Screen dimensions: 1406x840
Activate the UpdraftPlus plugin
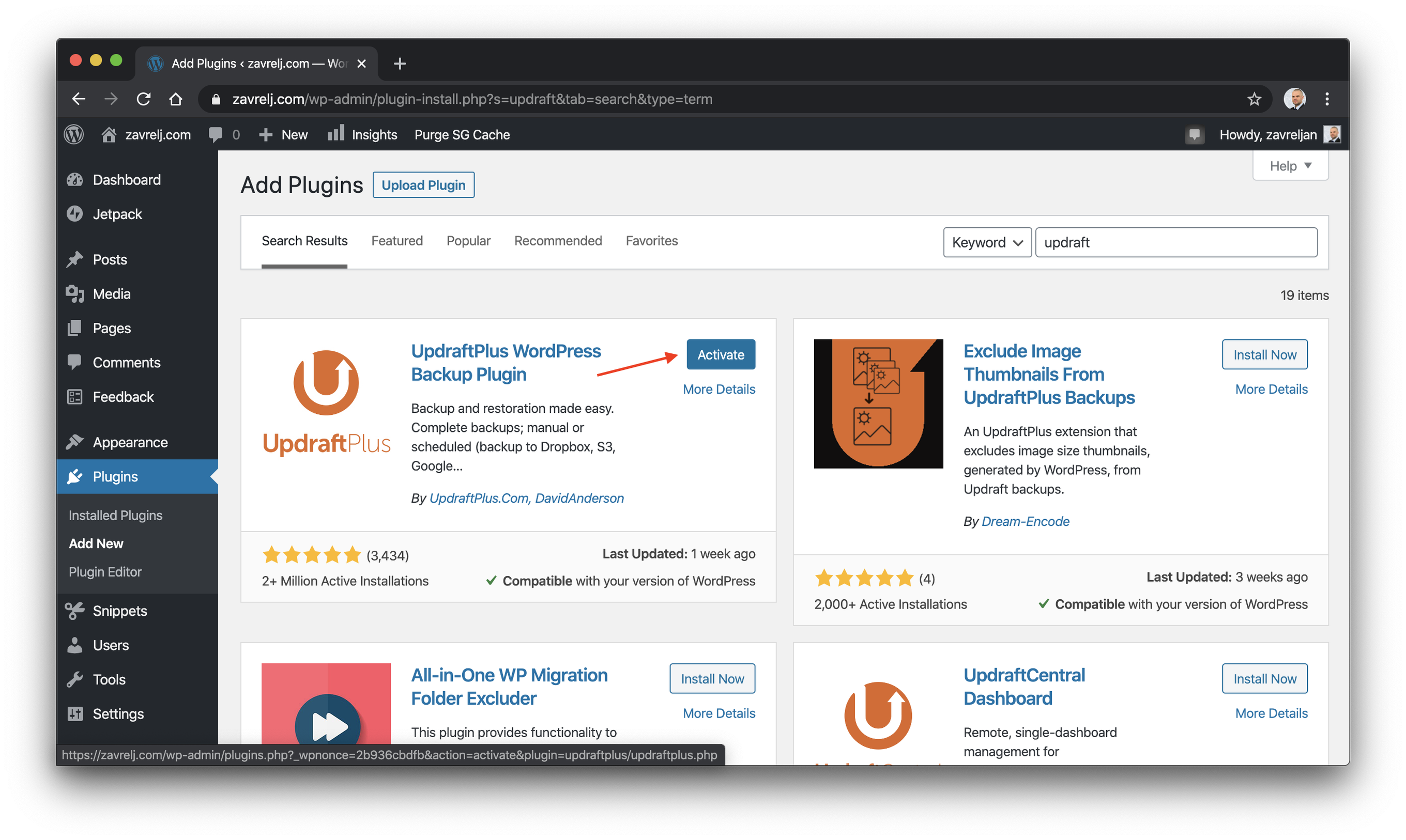[x=721, y=355]
